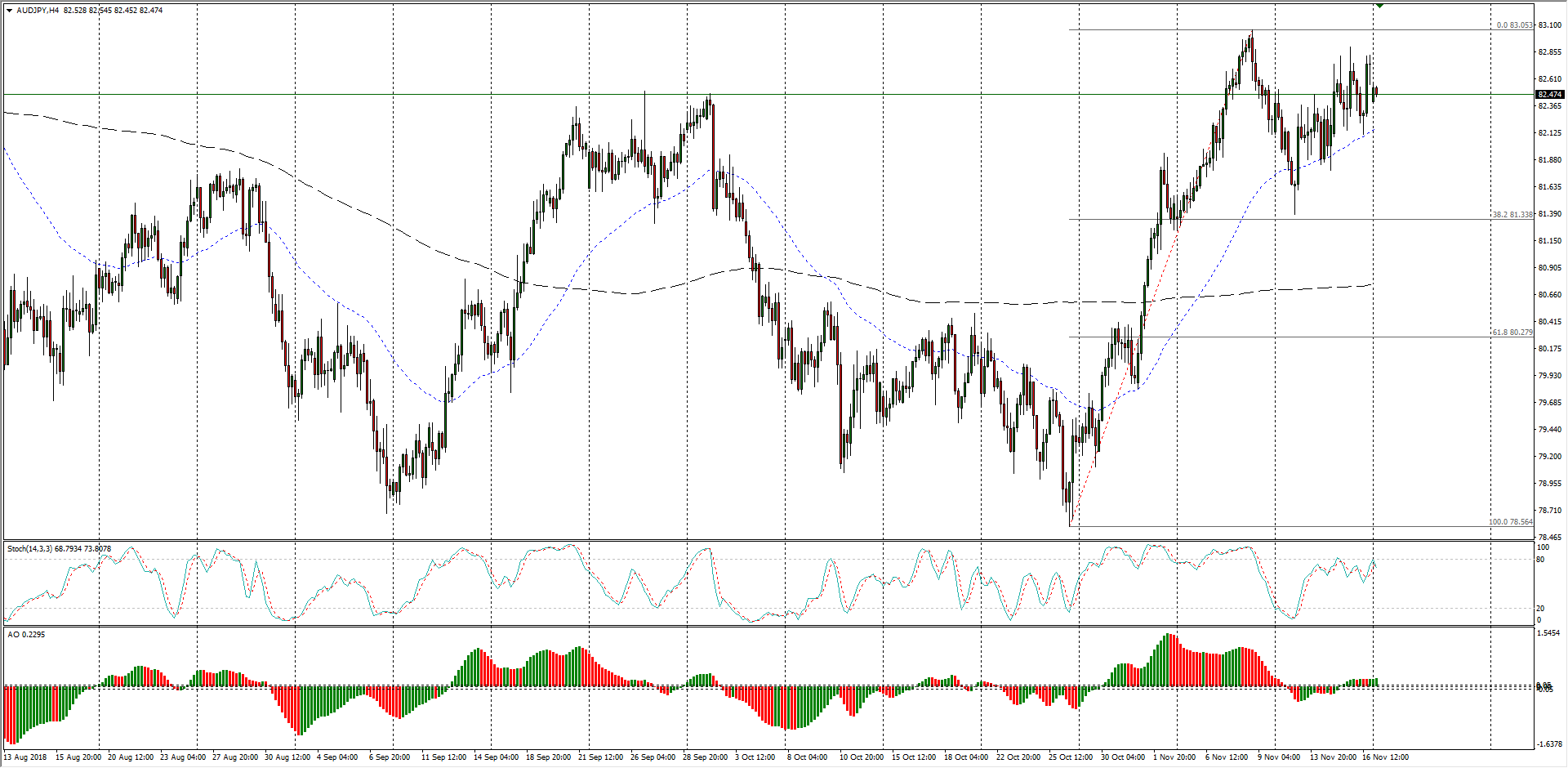Screen dimensions: 1568x768
Task: Click the 25 Oct 12:00 time label
Action: [1071, 757]
